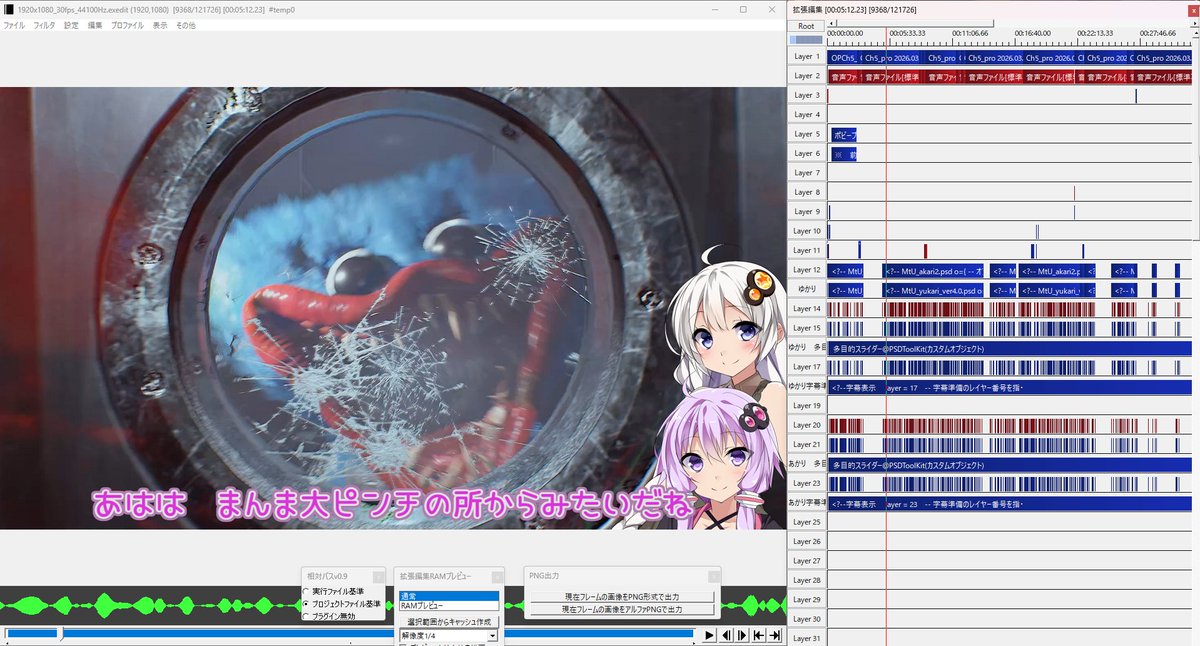The width and height of the screenshot is (1200, 646).
Task: Open the 編集 menu
Action: click(95, 25)
